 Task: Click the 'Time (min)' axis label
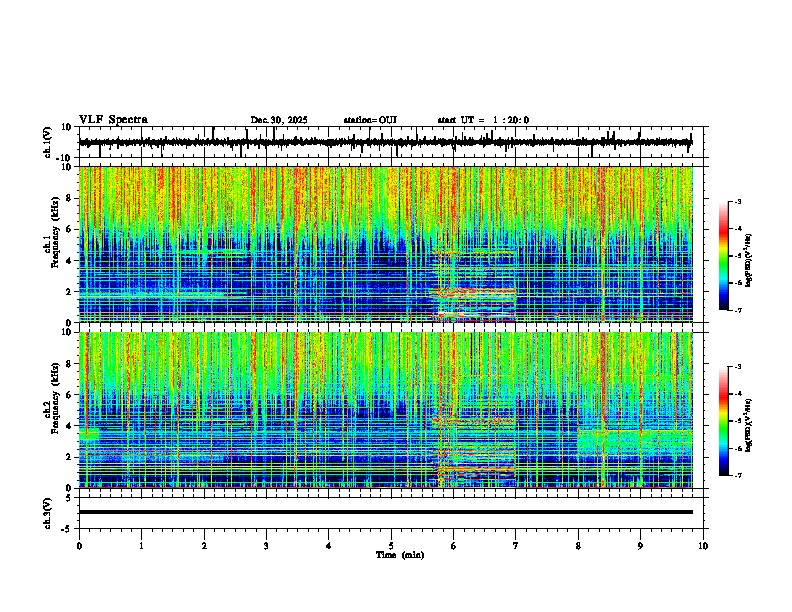click(400, 555)
